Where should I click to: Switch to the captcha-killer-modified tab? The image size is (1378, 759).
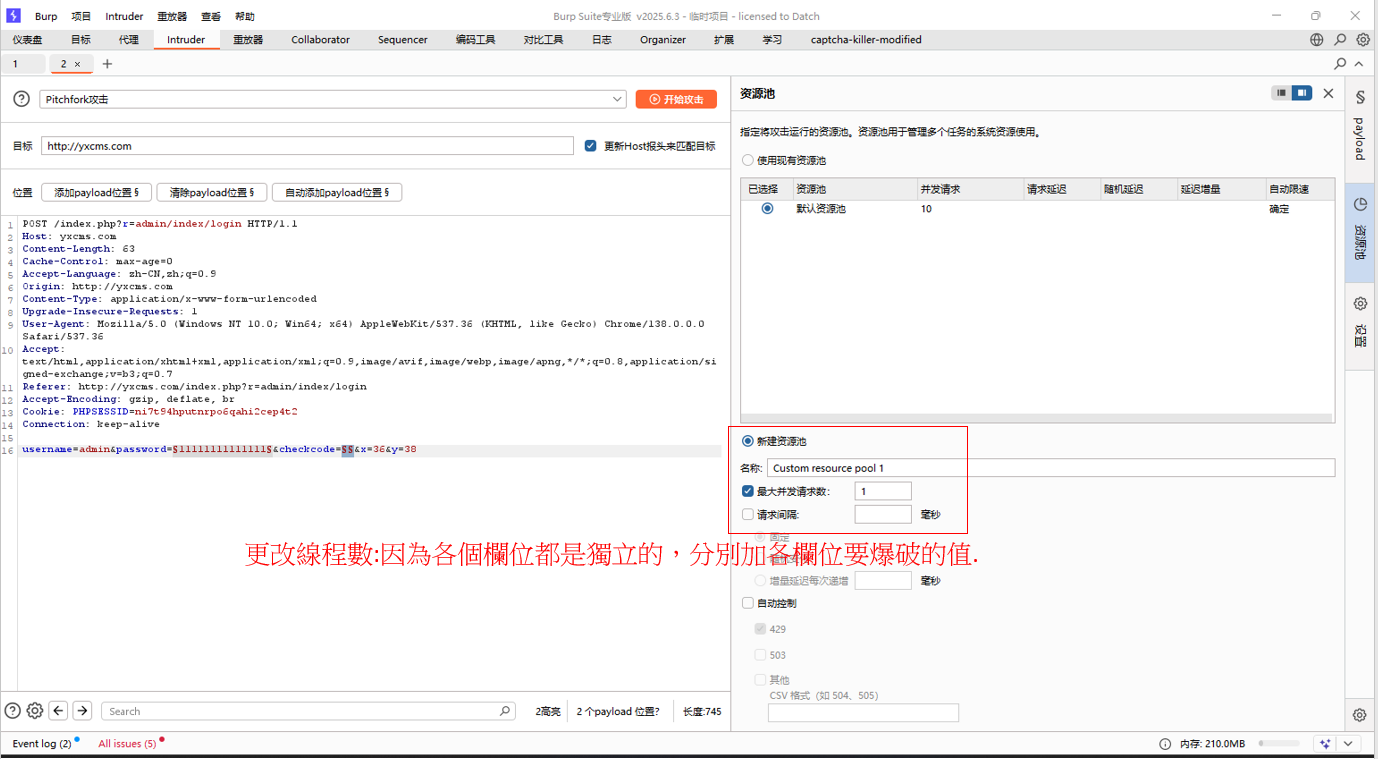[x=866, y=40]
